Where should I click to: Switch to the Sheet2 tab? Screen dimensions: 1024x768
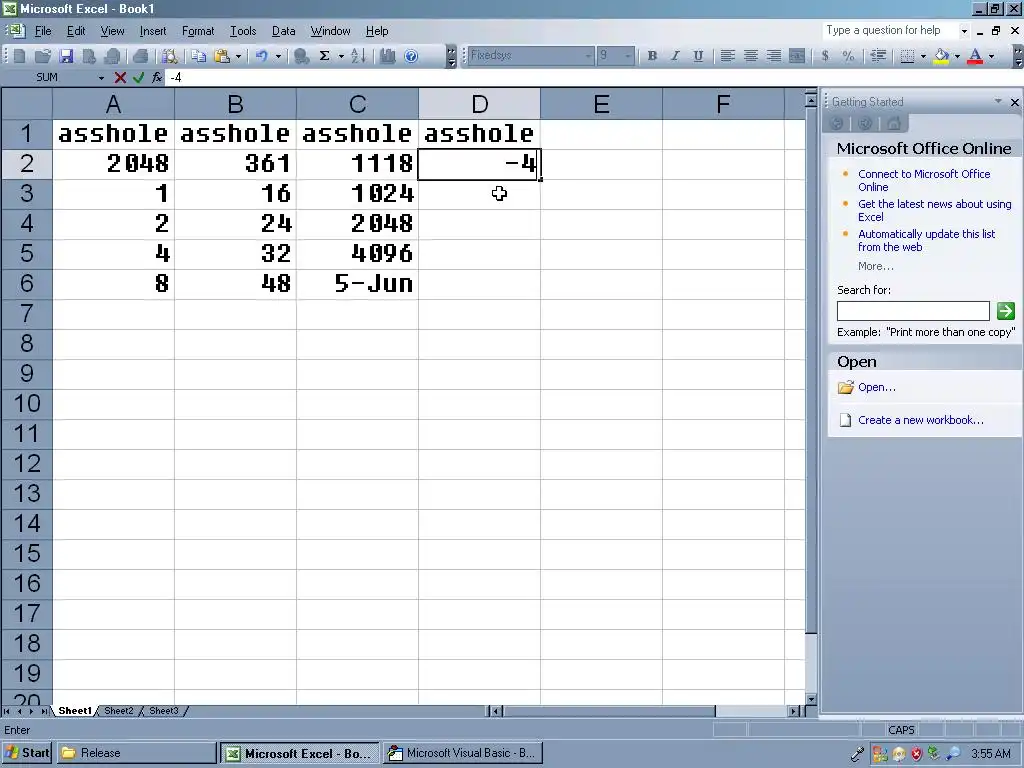pyautogui.click(x=118, y=711)
